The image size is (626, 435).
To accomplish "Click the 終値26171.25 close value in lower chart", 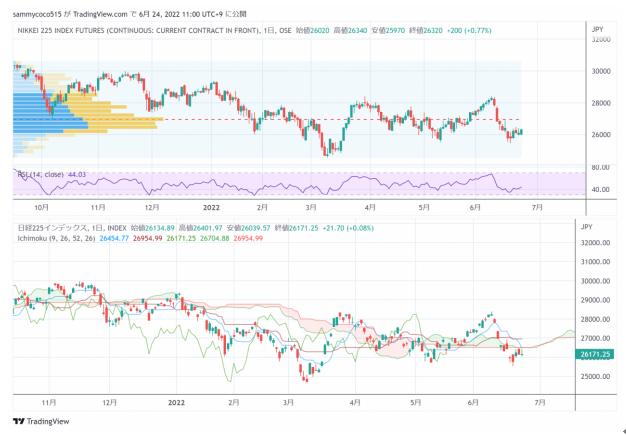I will pyautogui.click(x=296, y=228).
